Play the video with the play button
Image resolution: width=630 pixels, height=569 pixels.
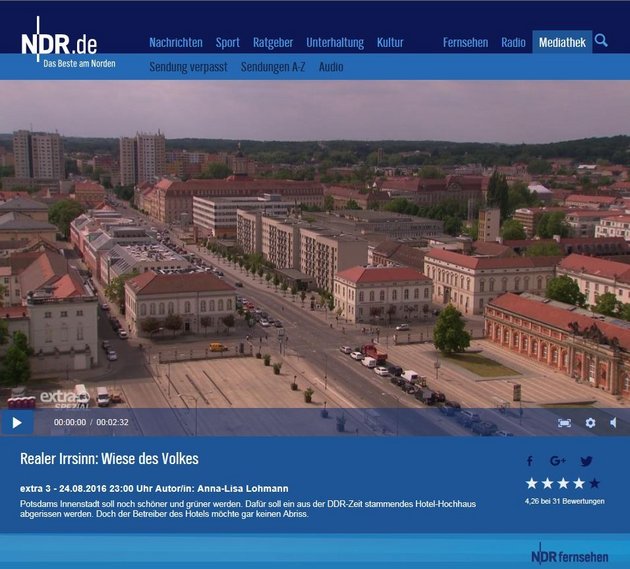[16, 423]
